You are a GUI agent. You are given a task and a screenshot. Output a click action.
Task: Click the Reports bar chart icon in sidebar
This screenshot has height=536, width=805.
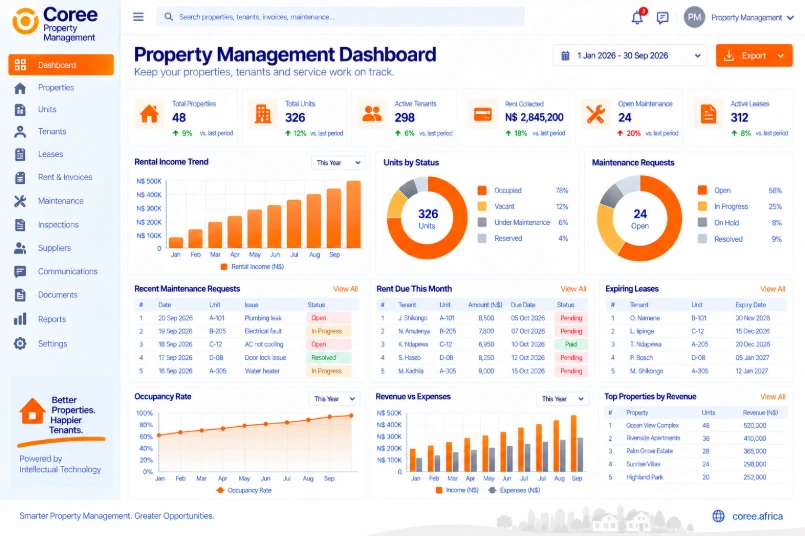20,319
